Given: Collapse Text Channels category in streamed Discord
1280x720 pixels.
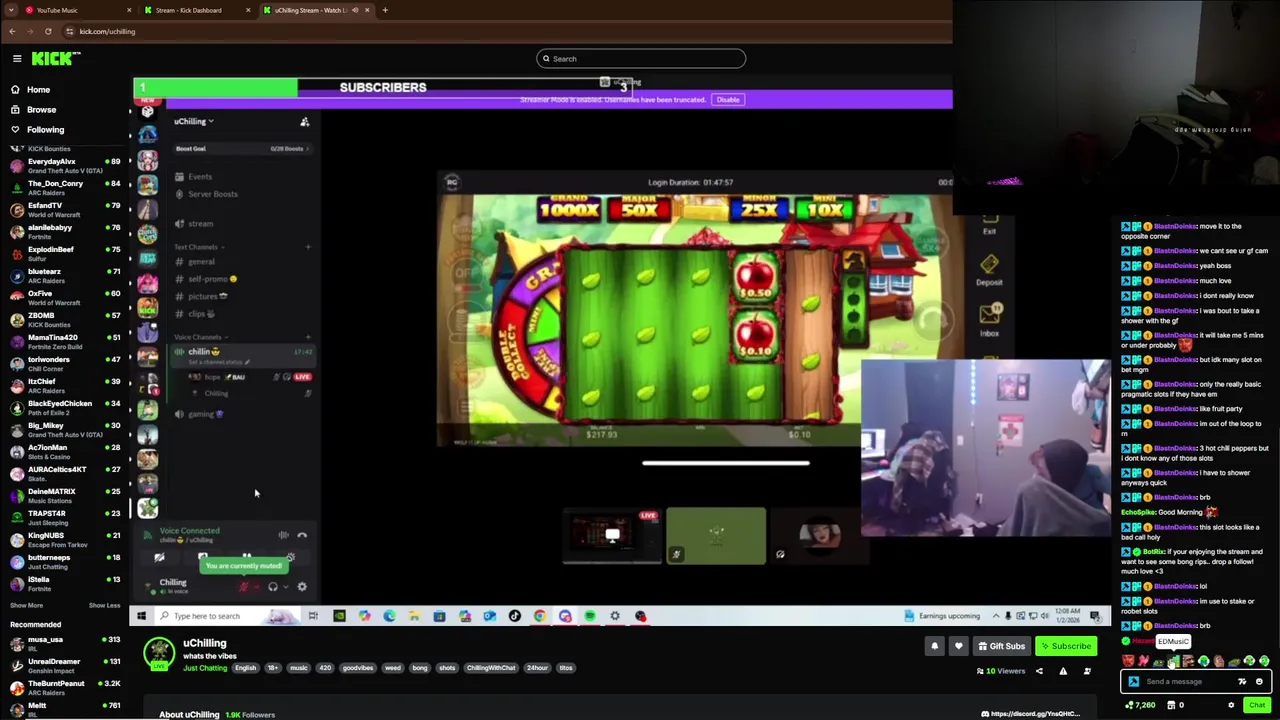Looking at the screenshot, I should [197, 247].
